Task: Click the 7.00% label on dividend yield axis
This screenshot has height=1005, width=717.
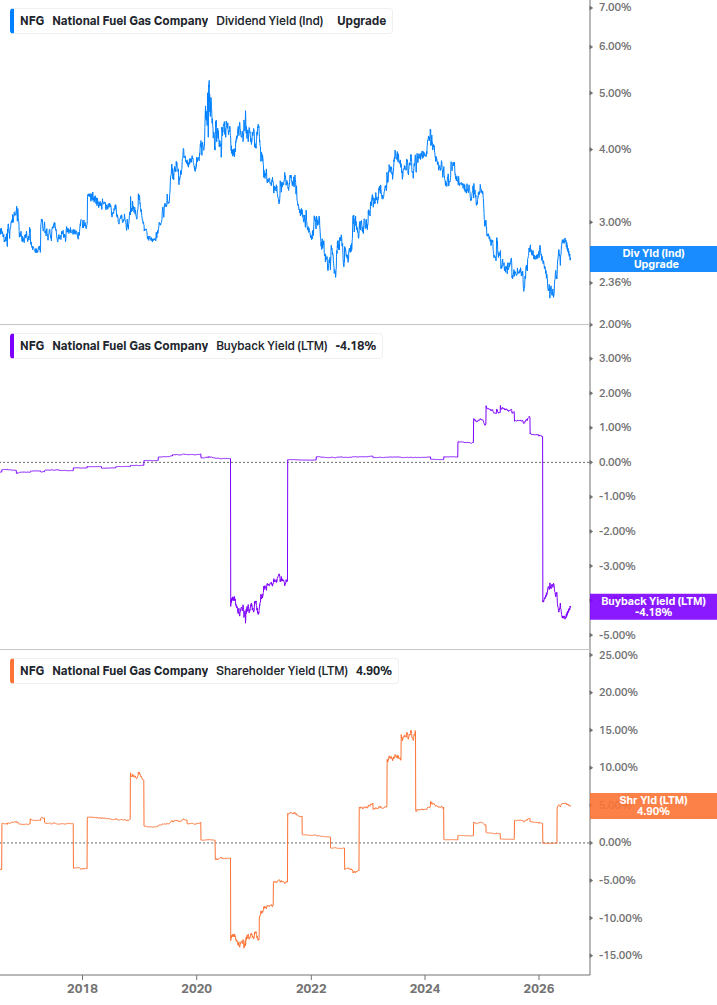Action: 615,8
